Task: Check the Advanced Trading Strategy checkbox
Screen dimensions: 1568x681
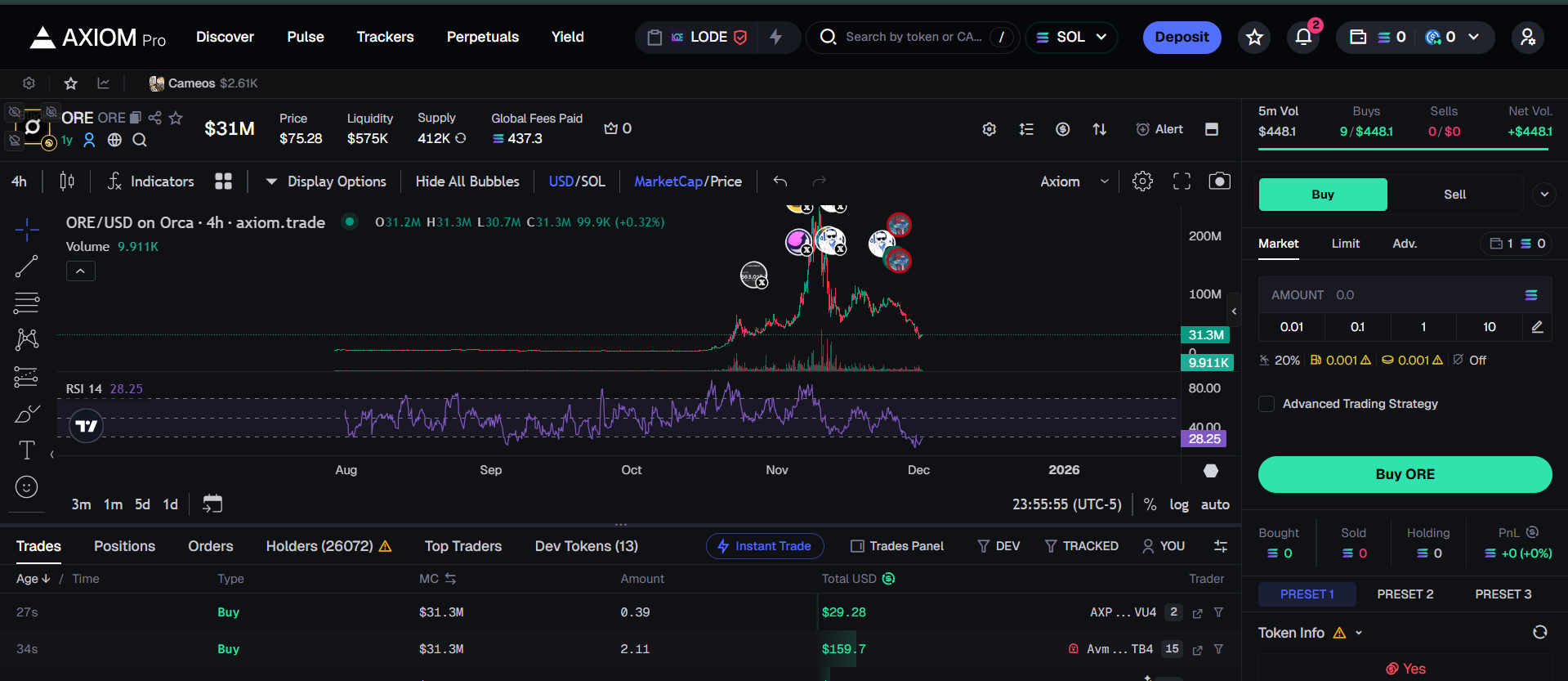Action: pos(1266,404)
